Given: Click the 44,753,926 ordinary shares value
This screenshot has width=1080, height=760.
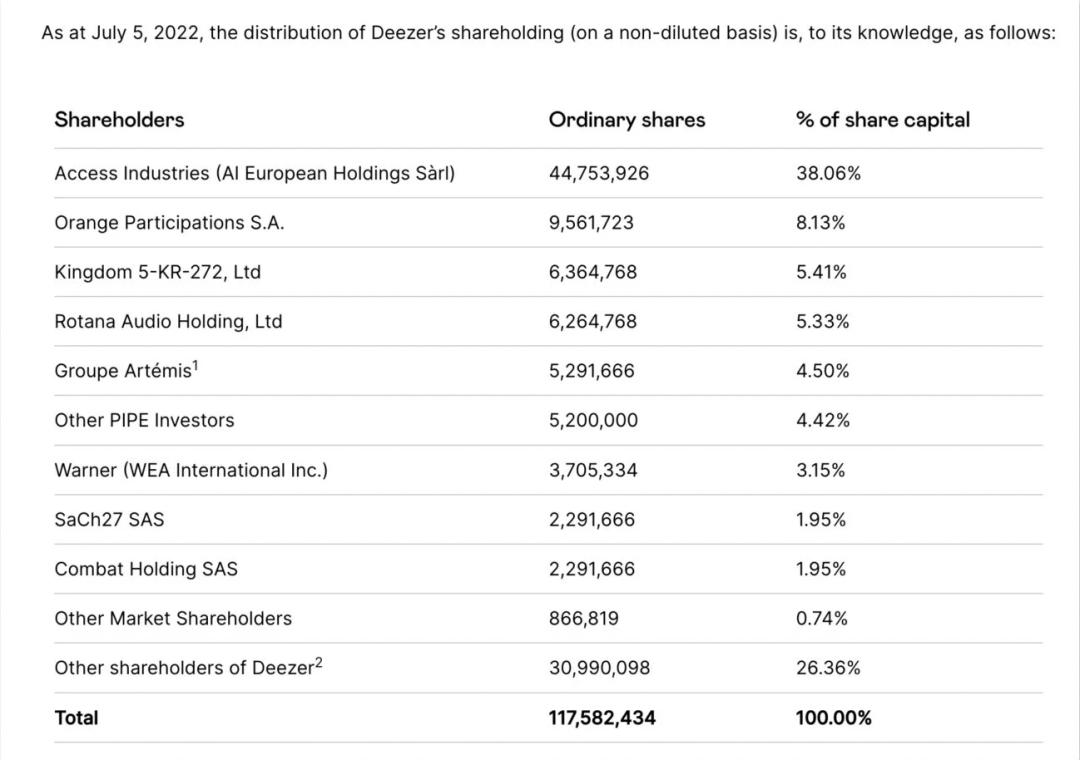Looking at the screenshot, I should 598,173.
